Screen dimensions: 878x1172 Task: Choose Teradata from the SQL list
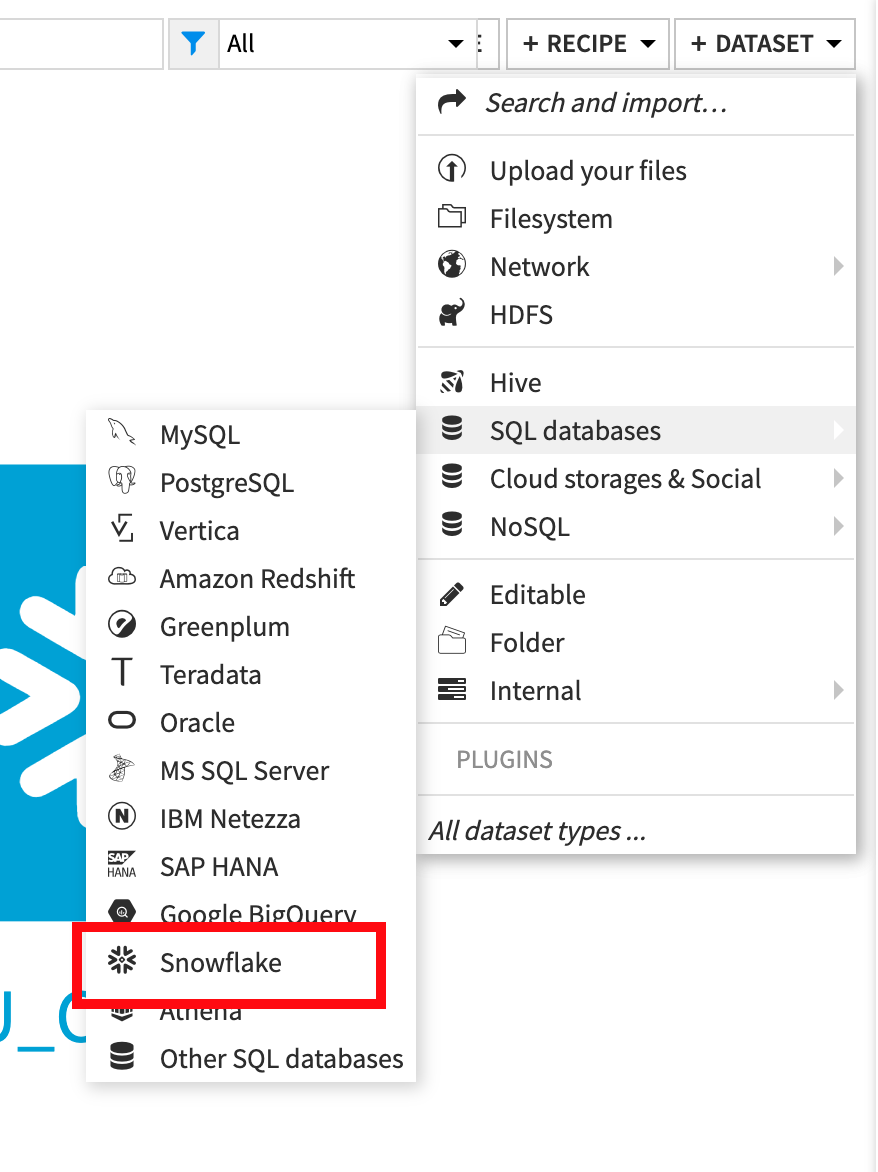(x=210, y=674)
